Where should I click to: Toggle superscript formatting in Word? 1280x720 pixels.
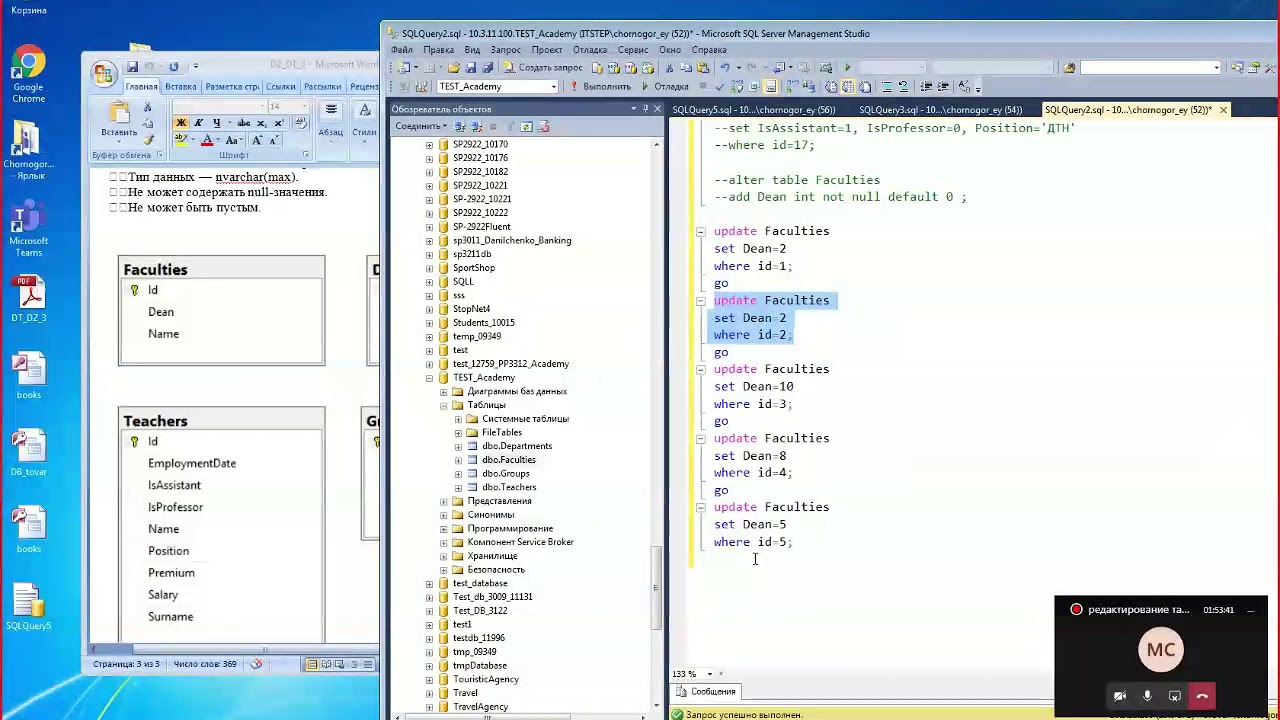coord(278,123)
